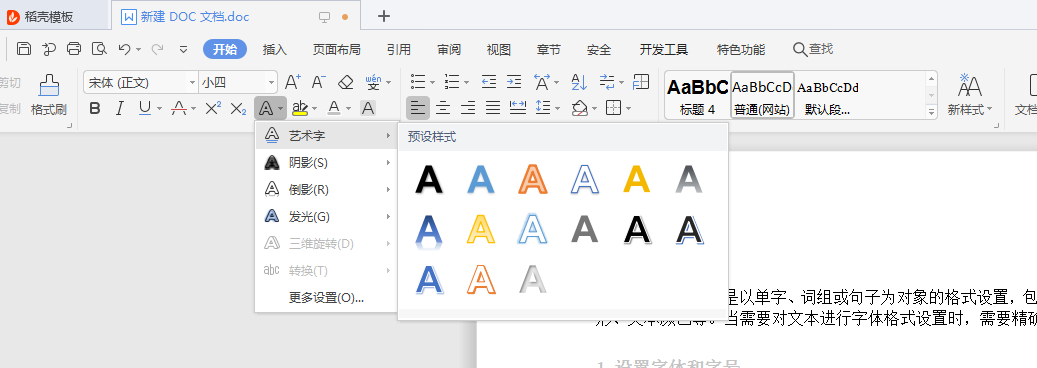Click the phonetic guide (wén) icon
1037x368 pixels.
tap(374, 82)
